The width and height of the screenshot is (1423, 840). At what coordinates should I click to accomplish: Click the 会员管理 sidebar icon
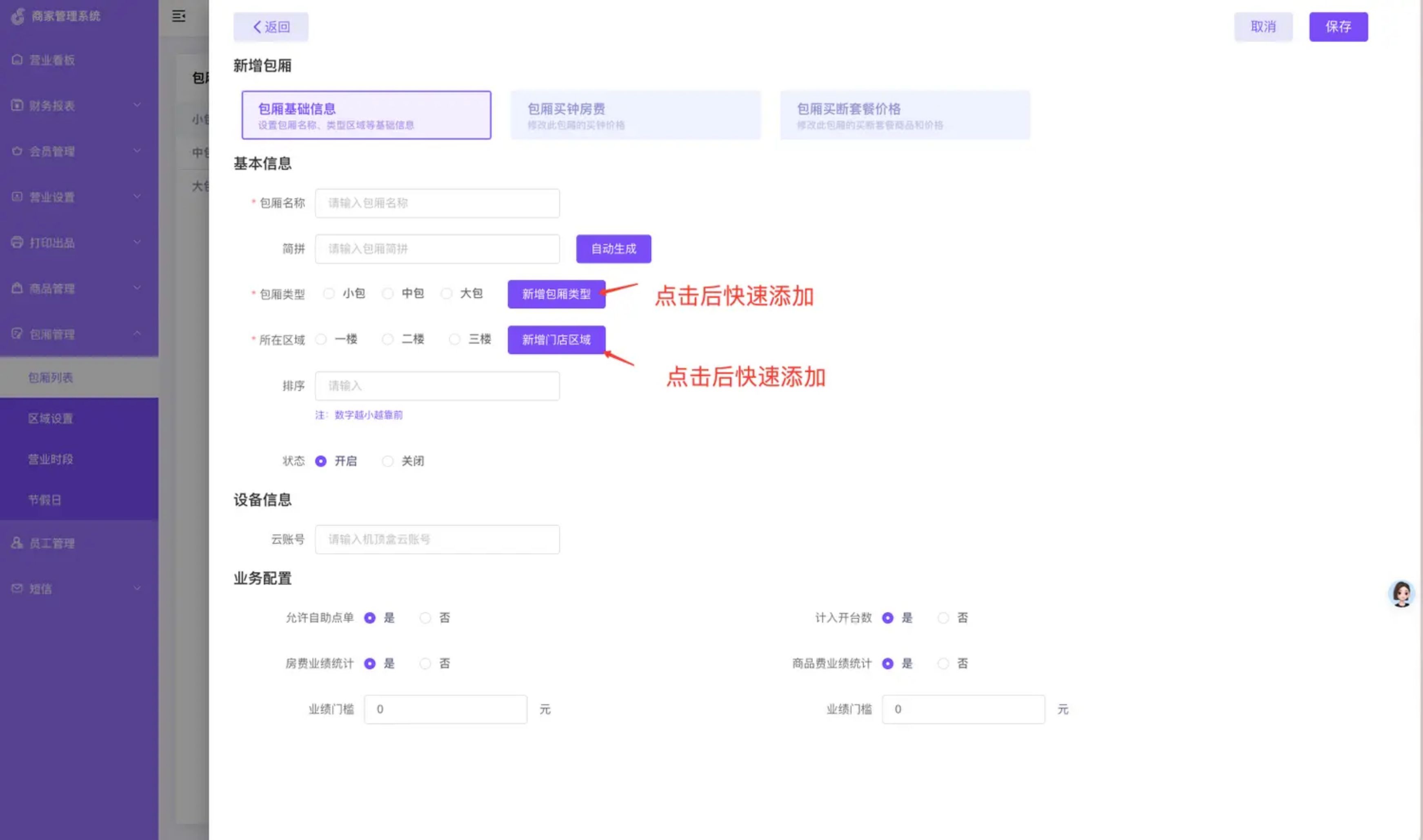point(17,151)
